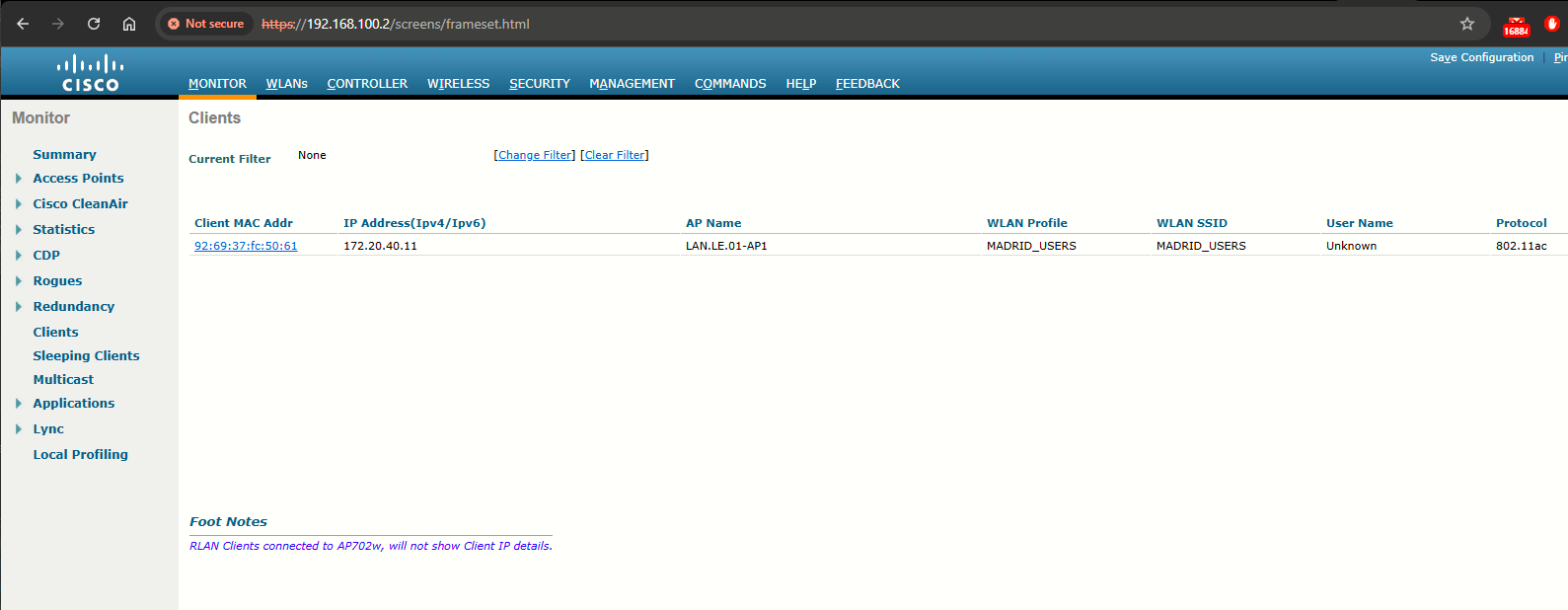Open Cisco CleanAir sidebar item
Screen dimensions: 1568x610
(80, 204)
